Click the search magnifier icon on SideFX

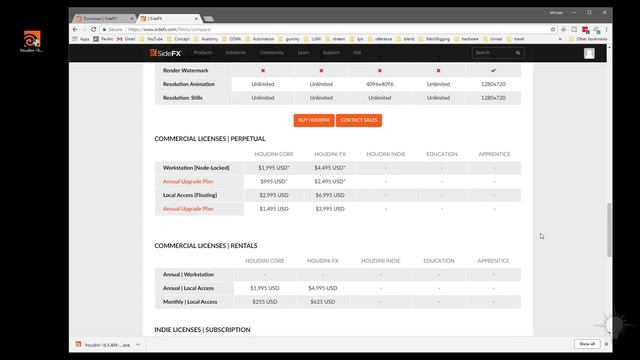pyautogui.click(x=518, y=53)
